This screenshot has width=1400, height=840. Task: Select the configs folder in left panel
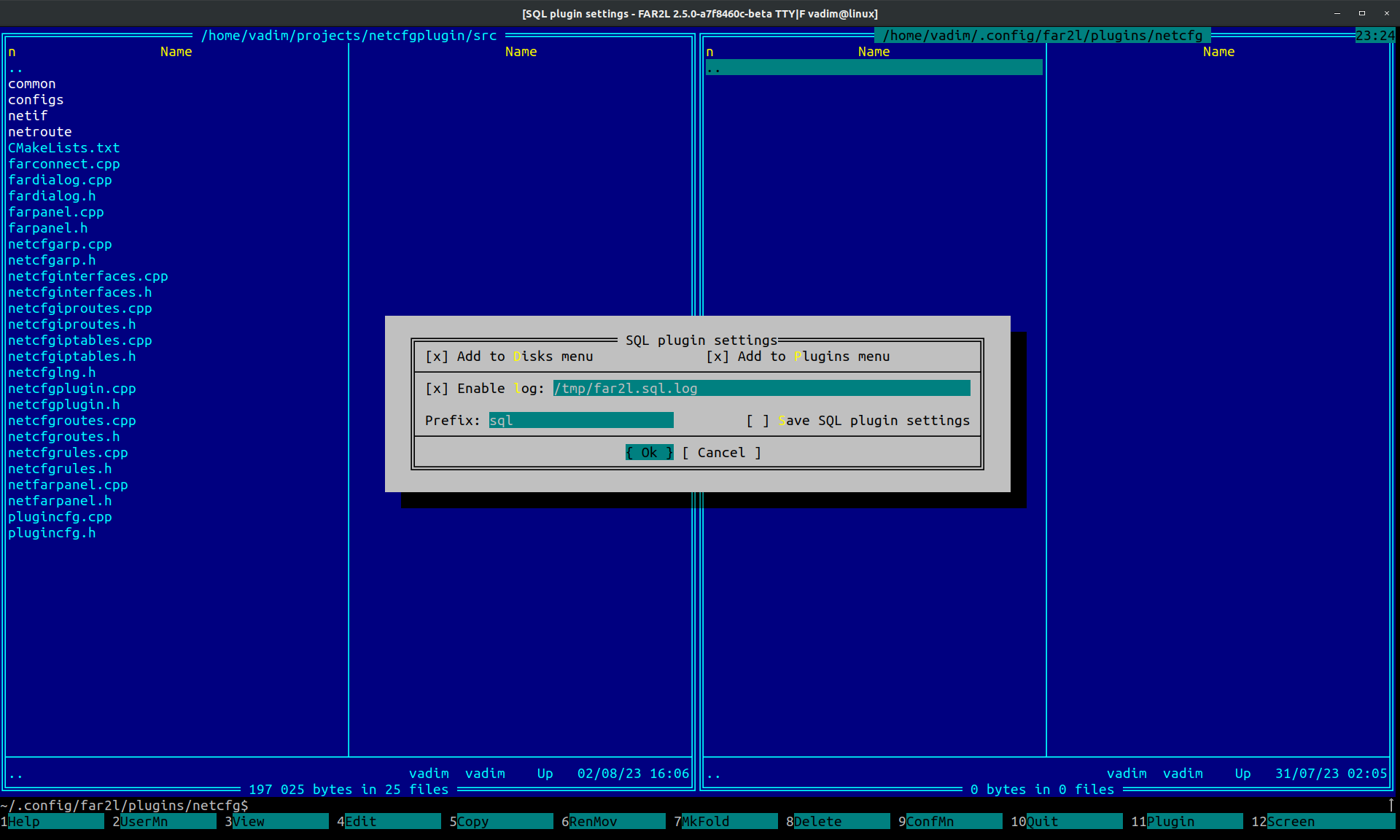pyautogui.click(x=36, y=100)
